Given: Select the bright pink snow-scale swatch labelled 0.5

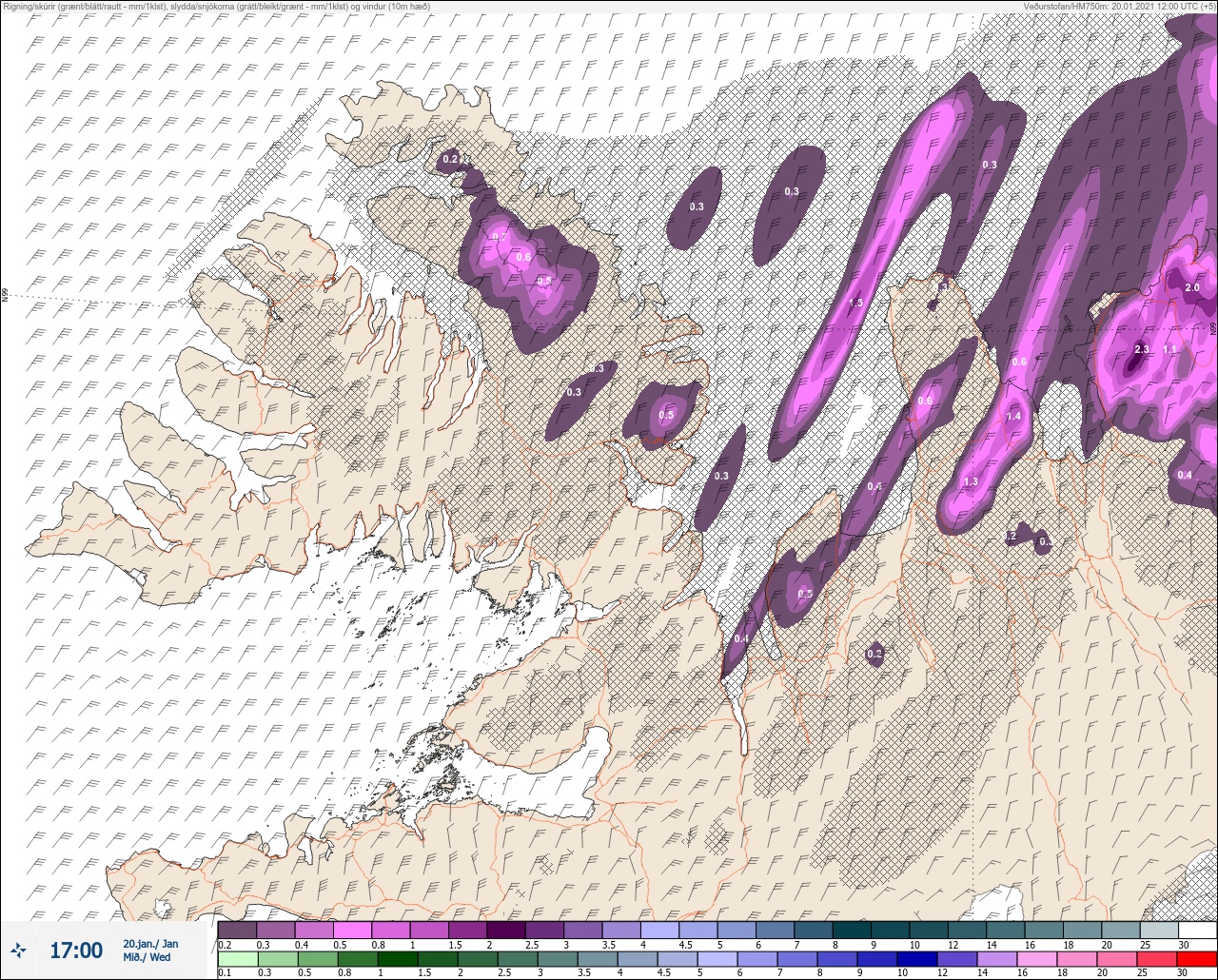Looking at the screenshot, I should click(352, 930).
